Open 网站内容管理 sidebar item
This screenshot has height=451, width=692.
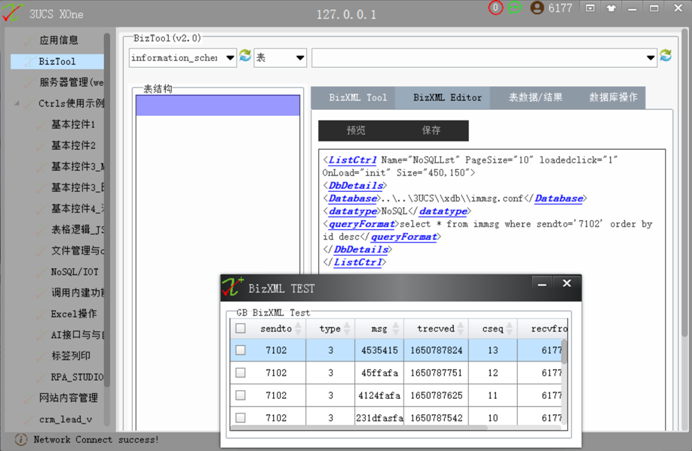(x=68, y=398)
